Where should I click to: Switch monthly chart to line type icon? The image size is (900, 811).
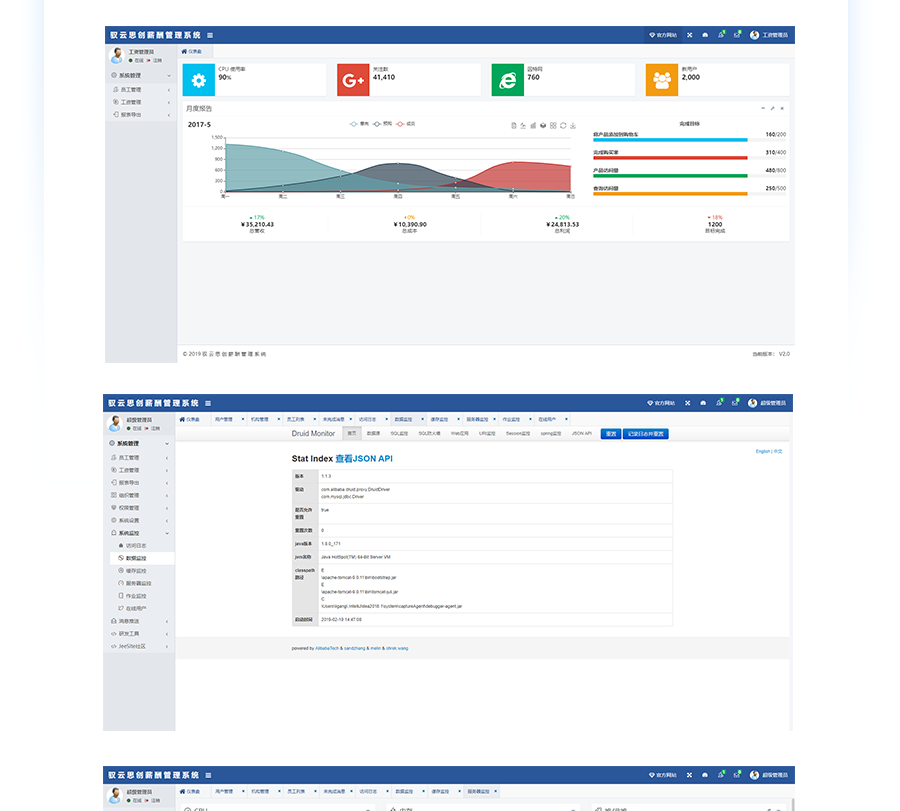[x=523, y=126]
